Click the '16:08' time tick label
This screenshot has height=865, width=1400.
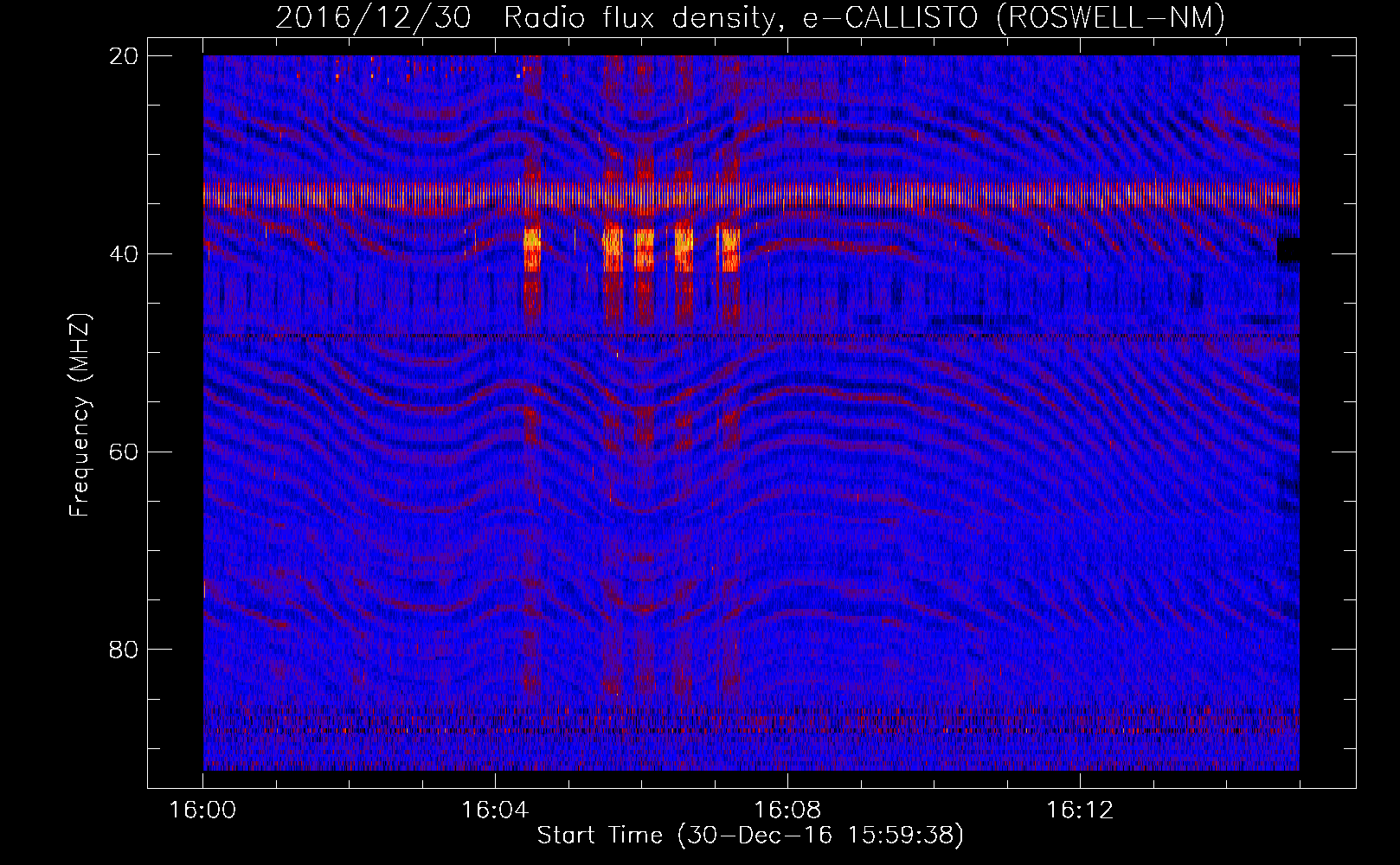pyautogui.click(x=787, y=811)
